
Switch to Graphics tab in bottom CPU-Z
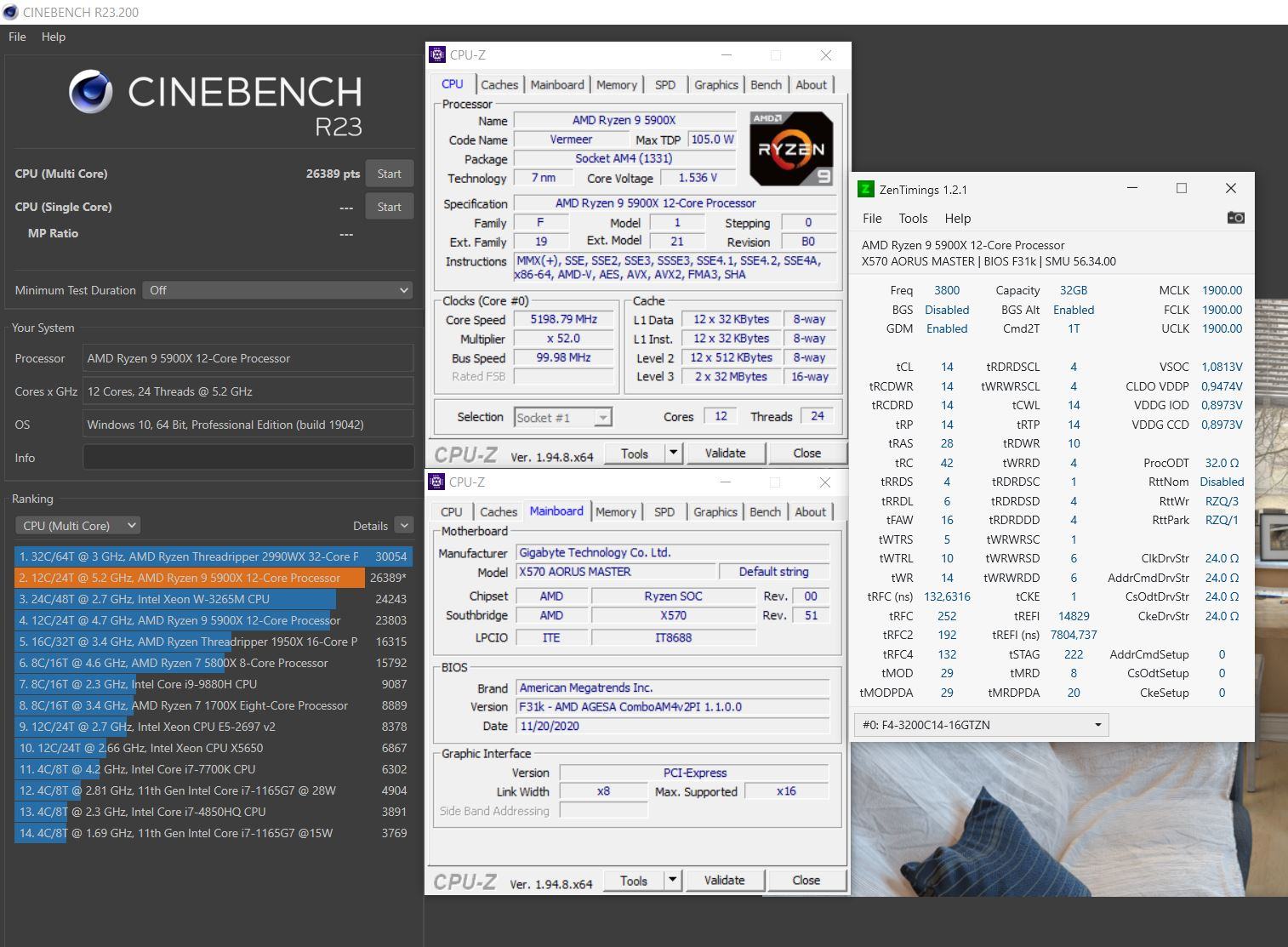coord(715,512)
